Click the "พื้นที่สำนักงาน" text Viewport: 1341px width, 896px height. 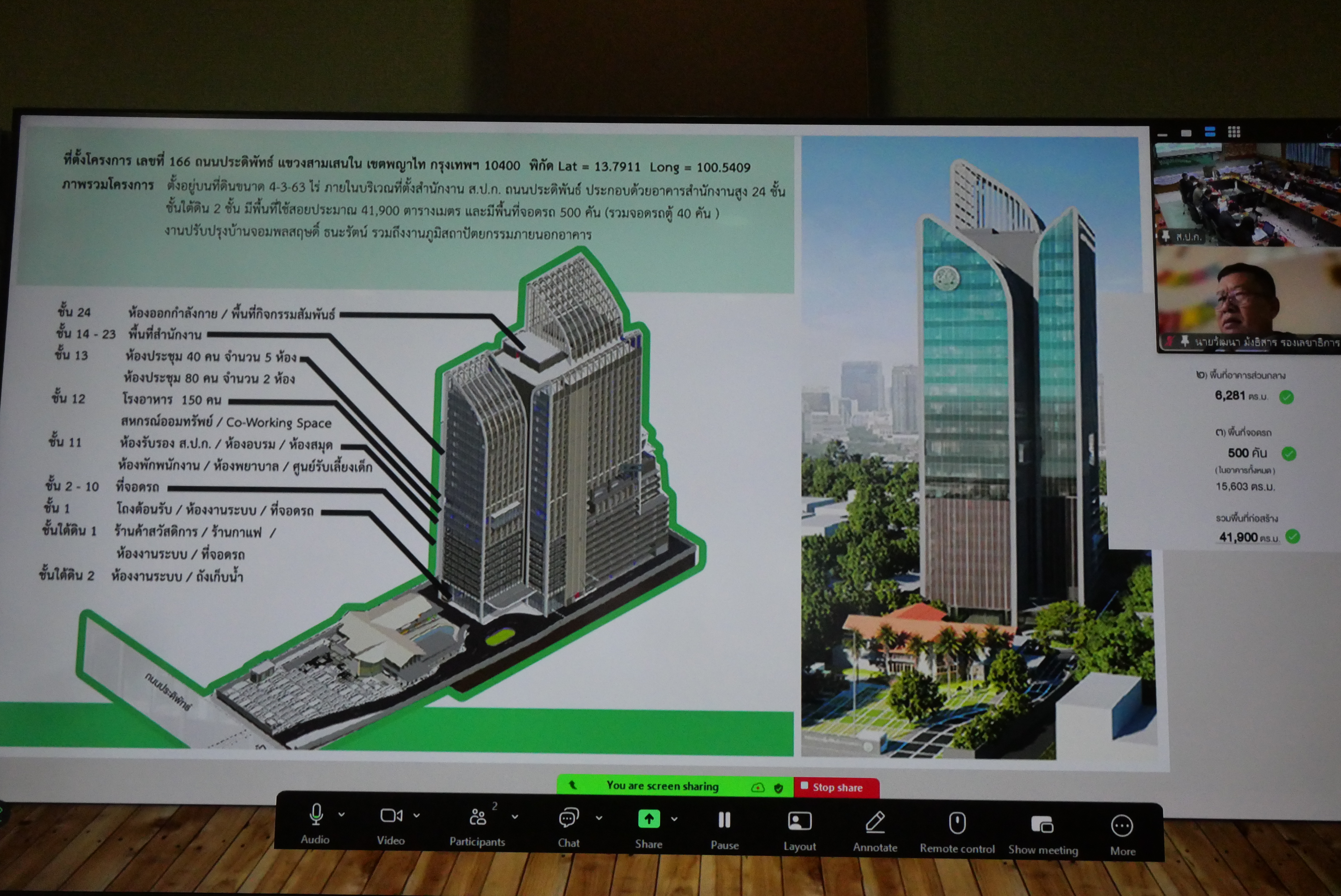tap(165, 334)
